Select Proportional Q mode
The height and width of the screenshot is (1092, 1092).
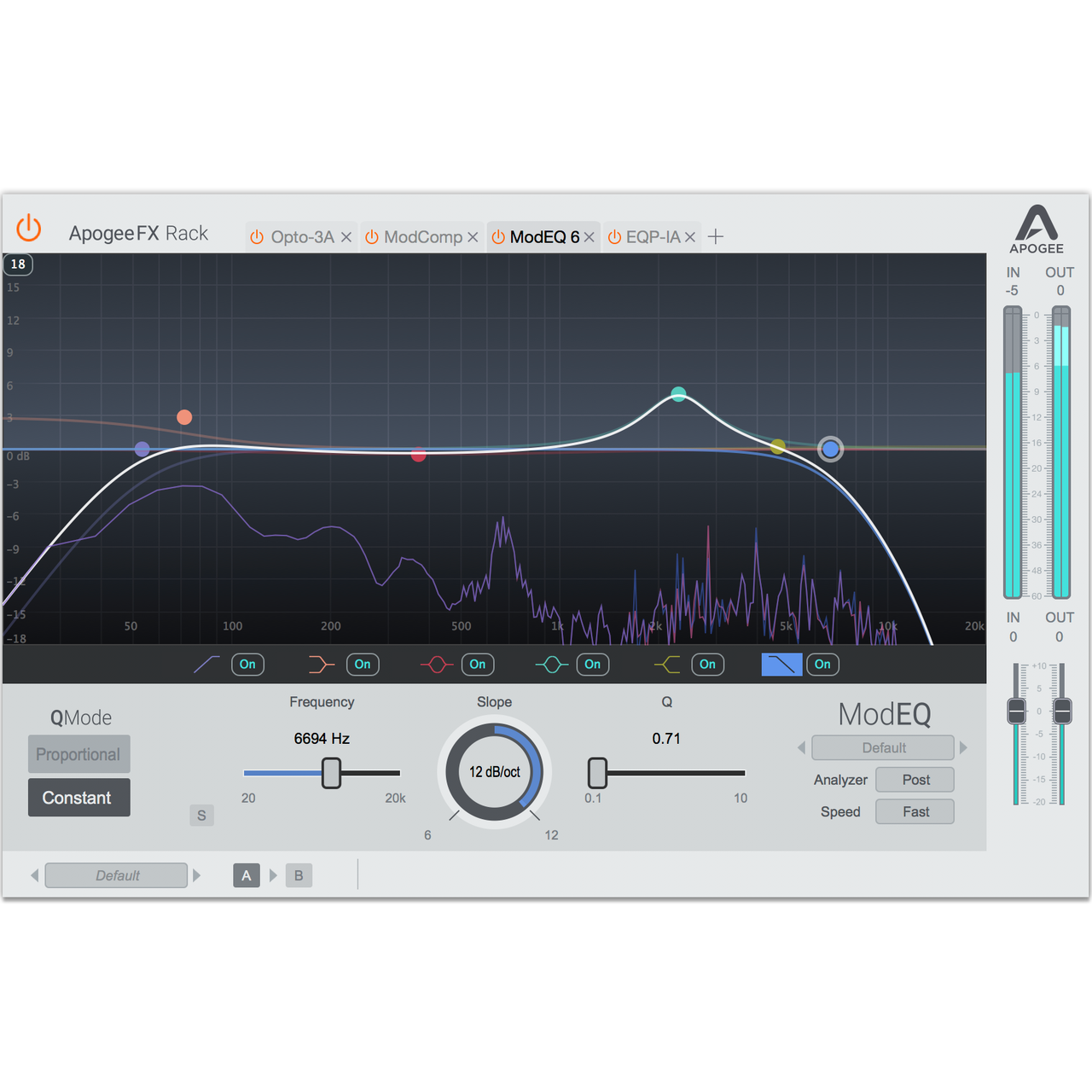78,754
